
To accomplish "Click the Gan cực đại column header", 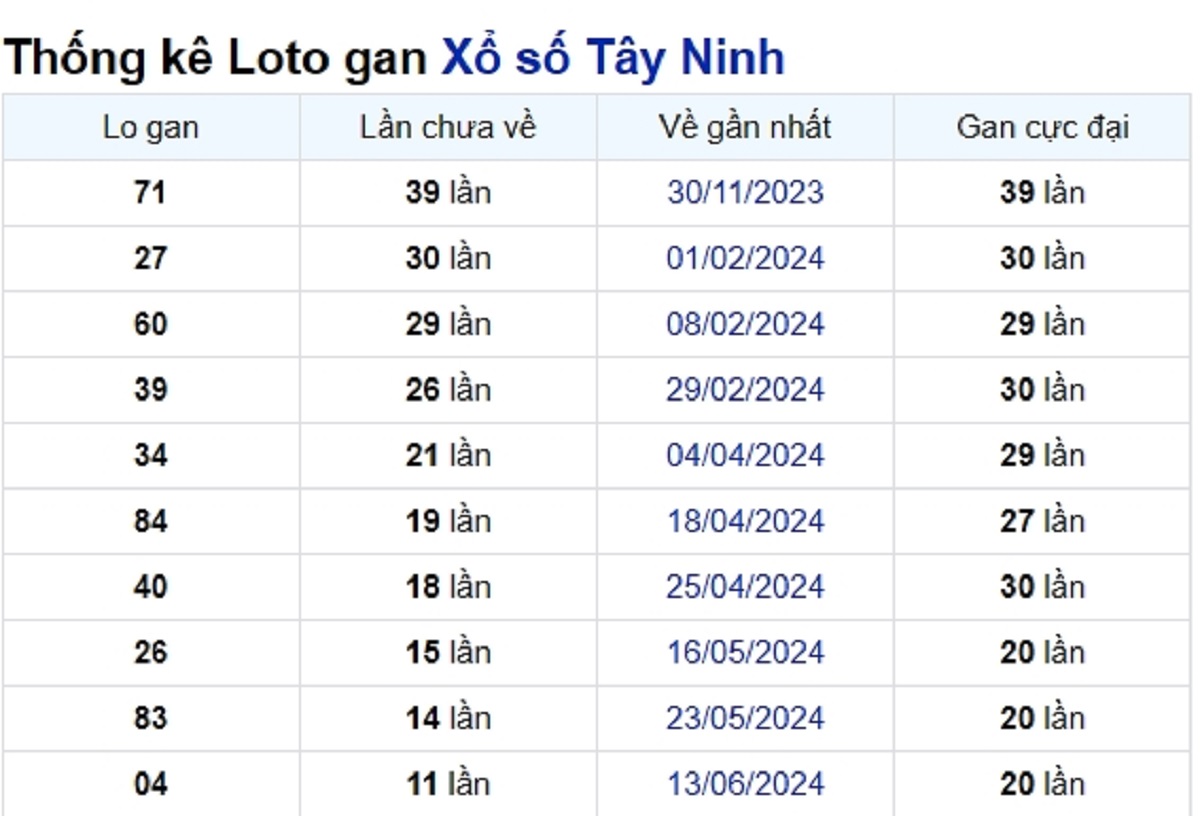I will 1043,127.
